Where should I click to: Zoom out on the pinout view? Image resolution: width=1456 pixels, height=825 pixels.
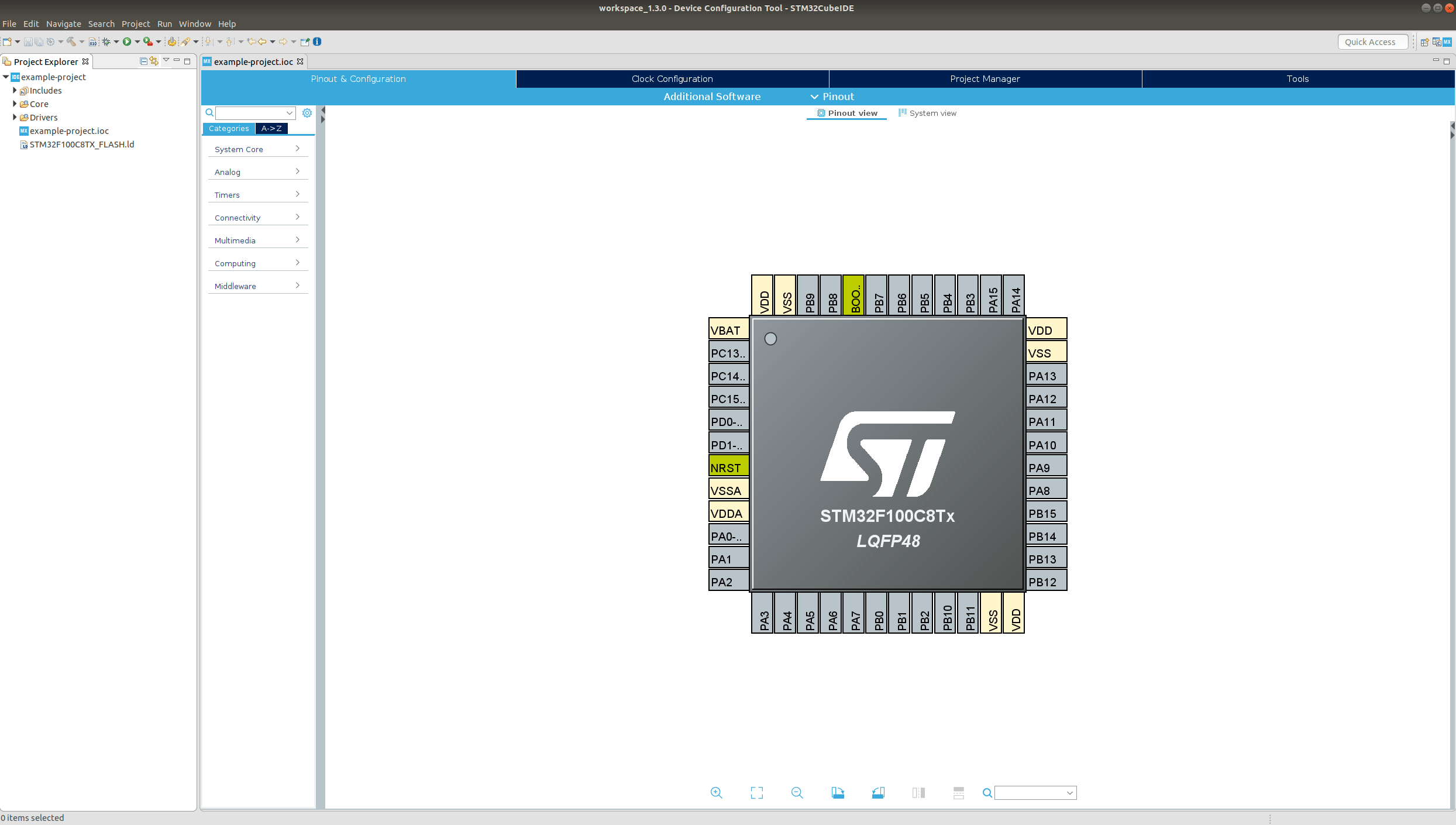[797, 793]
